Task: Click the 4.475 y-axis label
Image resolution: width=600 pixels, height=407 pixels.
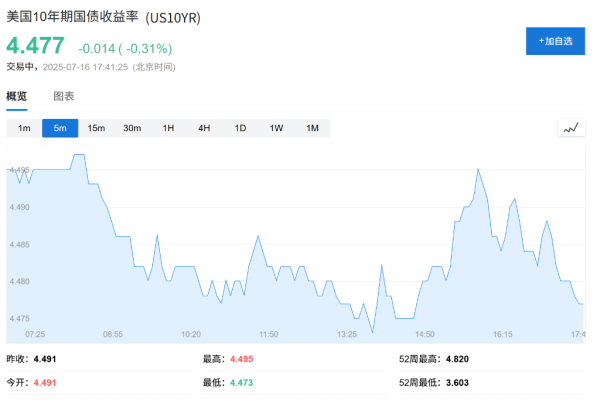Action: point(20,319)
